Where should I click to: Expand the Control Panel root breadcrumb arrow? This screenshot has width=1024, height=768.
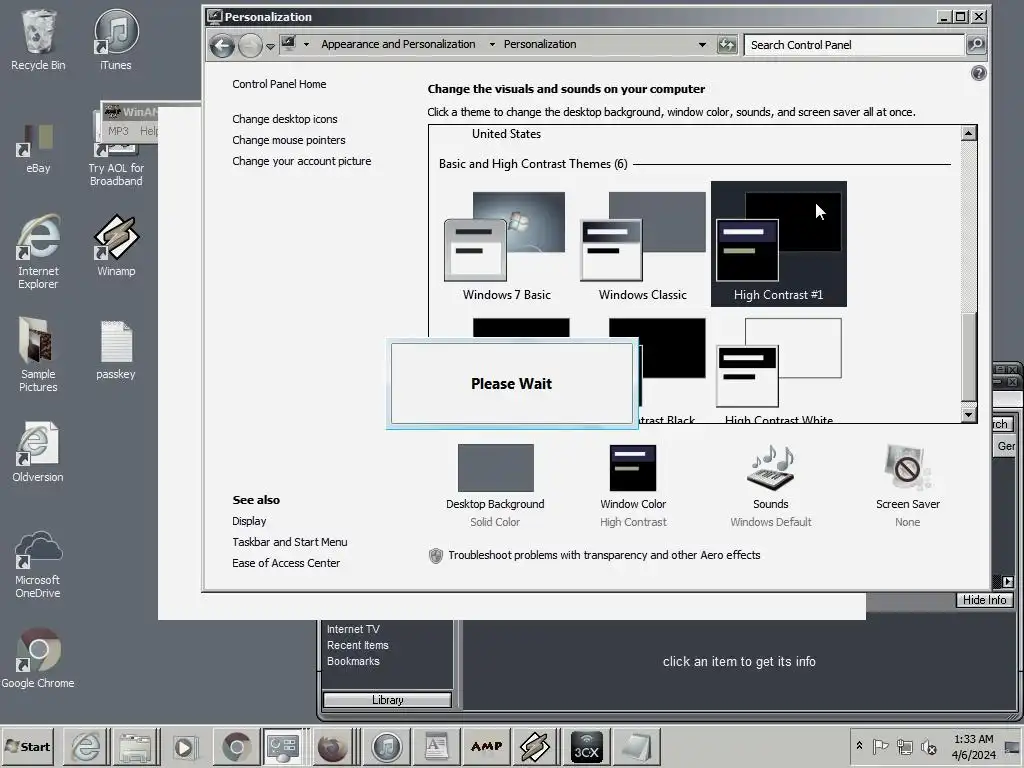306,44
